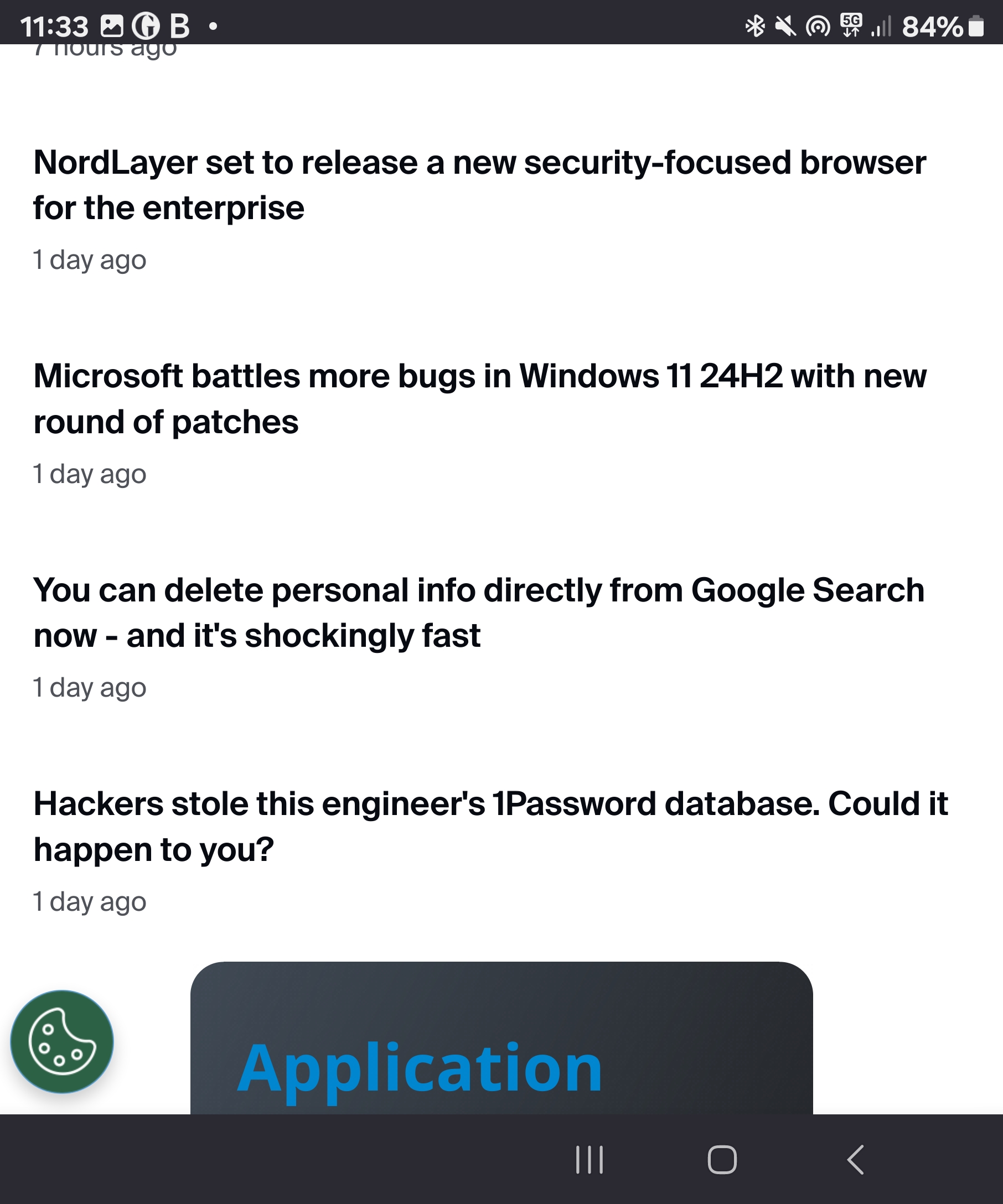Screen dimensions: 1003x1204
Task: Tap the Bluetooth status bar icon
Action: (x=754, y=26)
